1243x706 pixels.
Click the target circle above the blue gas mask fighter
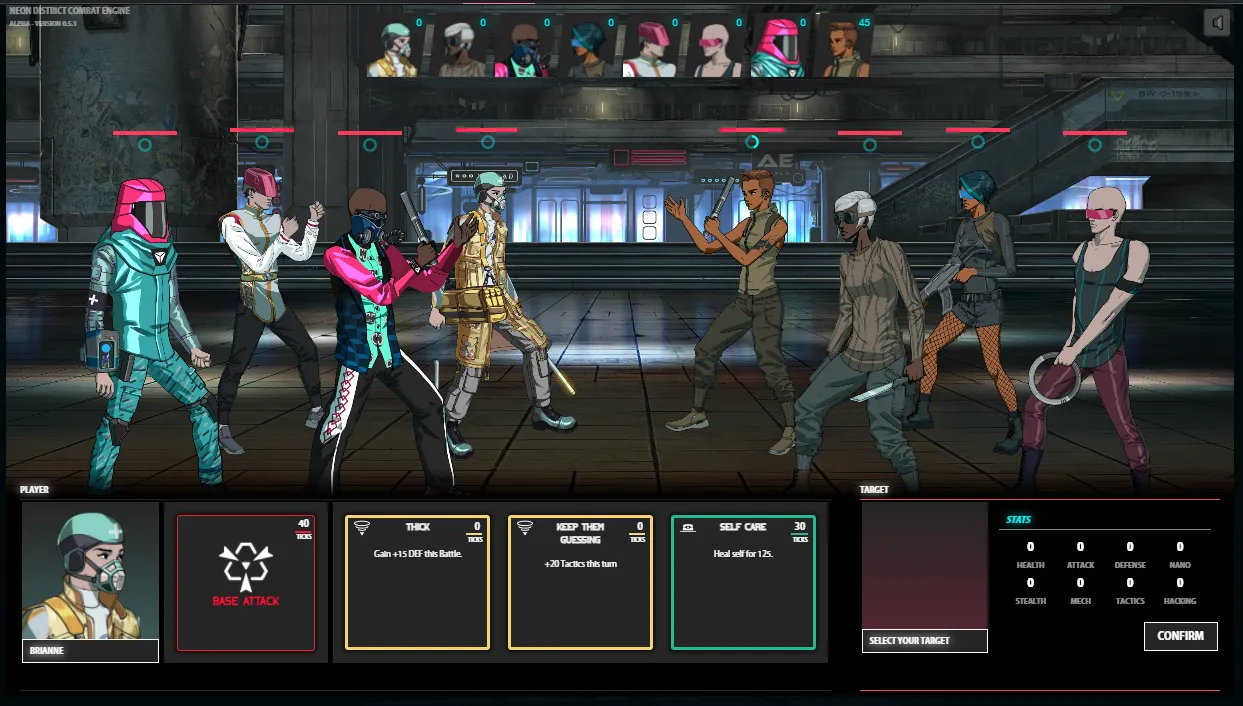(370, 145)
